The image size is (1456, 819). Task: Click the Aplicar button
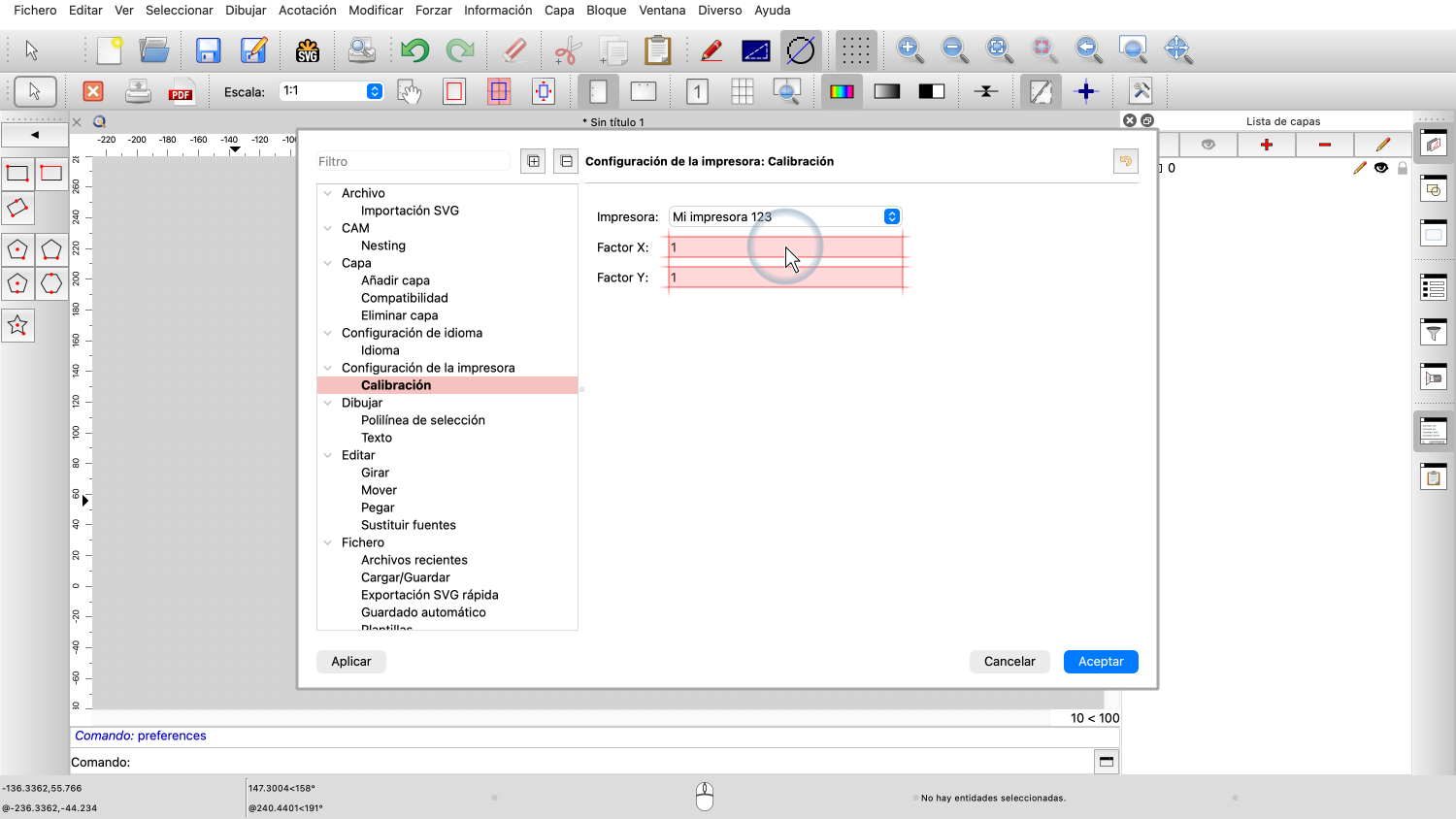[351, 661]
